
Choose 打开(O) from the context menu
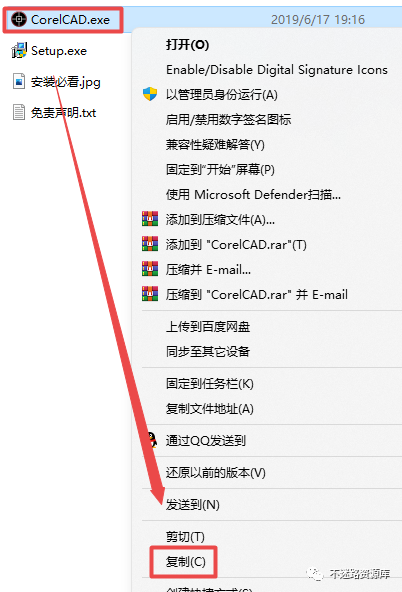point(187,45)
